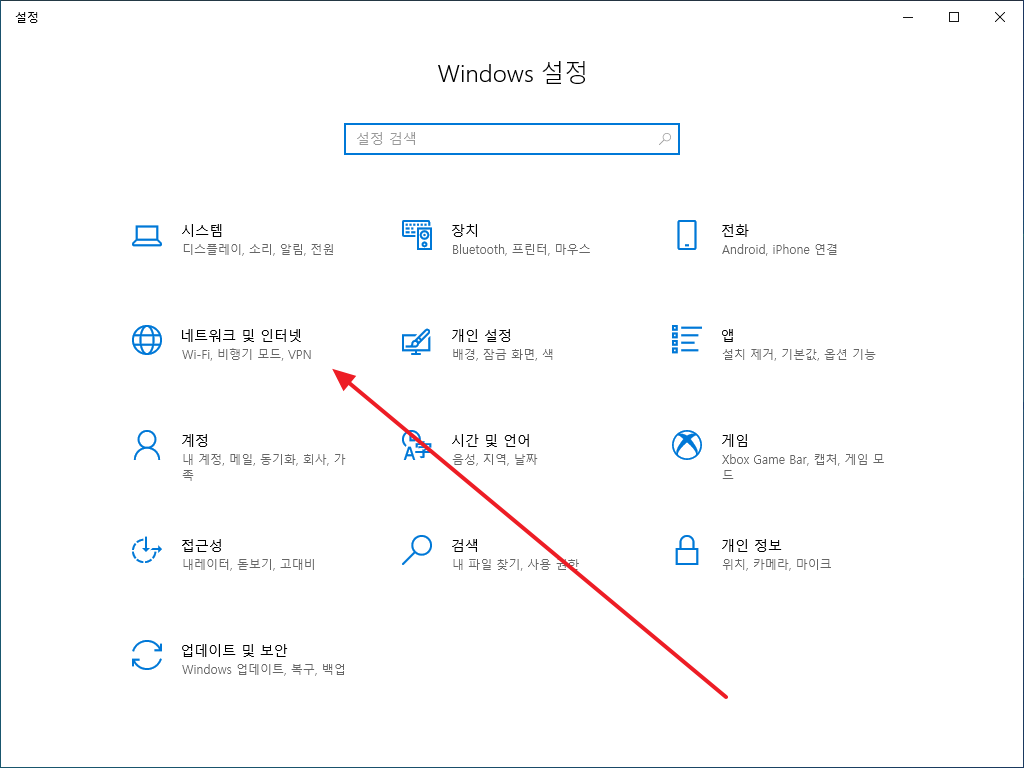Image resolution: width=1024 pixels, height=768 pixels.
Task: Click the list icon for 앱
Action: pos(686,340)
